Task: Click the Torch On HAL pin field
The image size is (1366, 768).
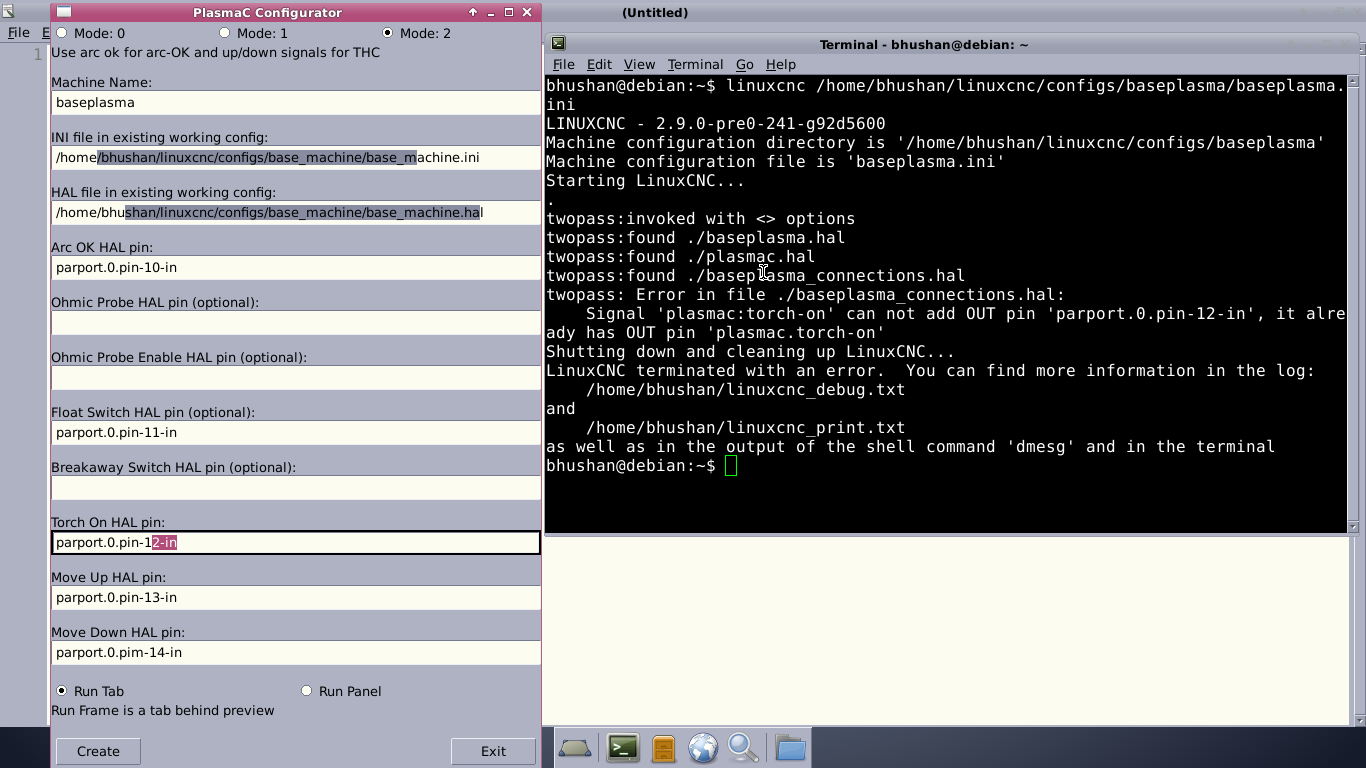Action: pos(296,542)
